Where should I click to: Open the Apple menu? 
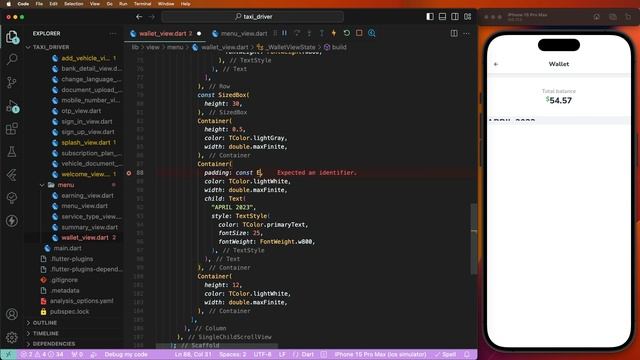tap(8, 4)
